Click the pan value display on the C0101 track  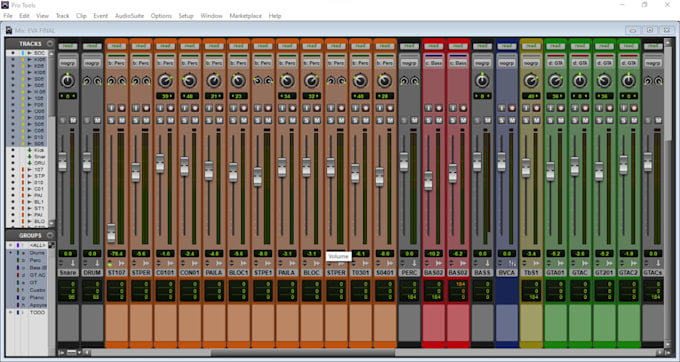click(165, 96)
